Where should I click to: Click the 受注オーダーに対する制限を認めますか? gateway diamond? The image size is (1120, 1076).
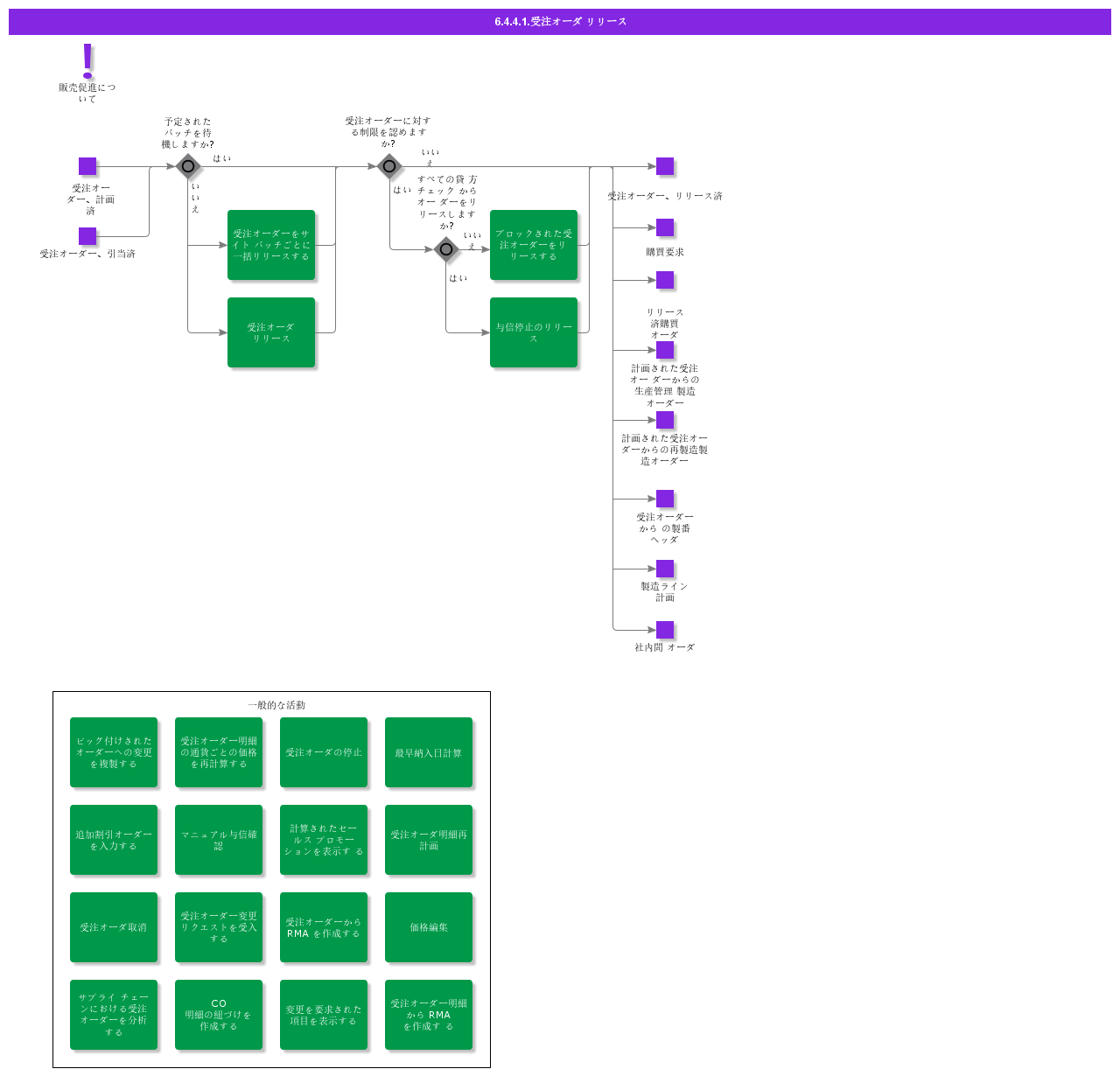pos(389,166)
